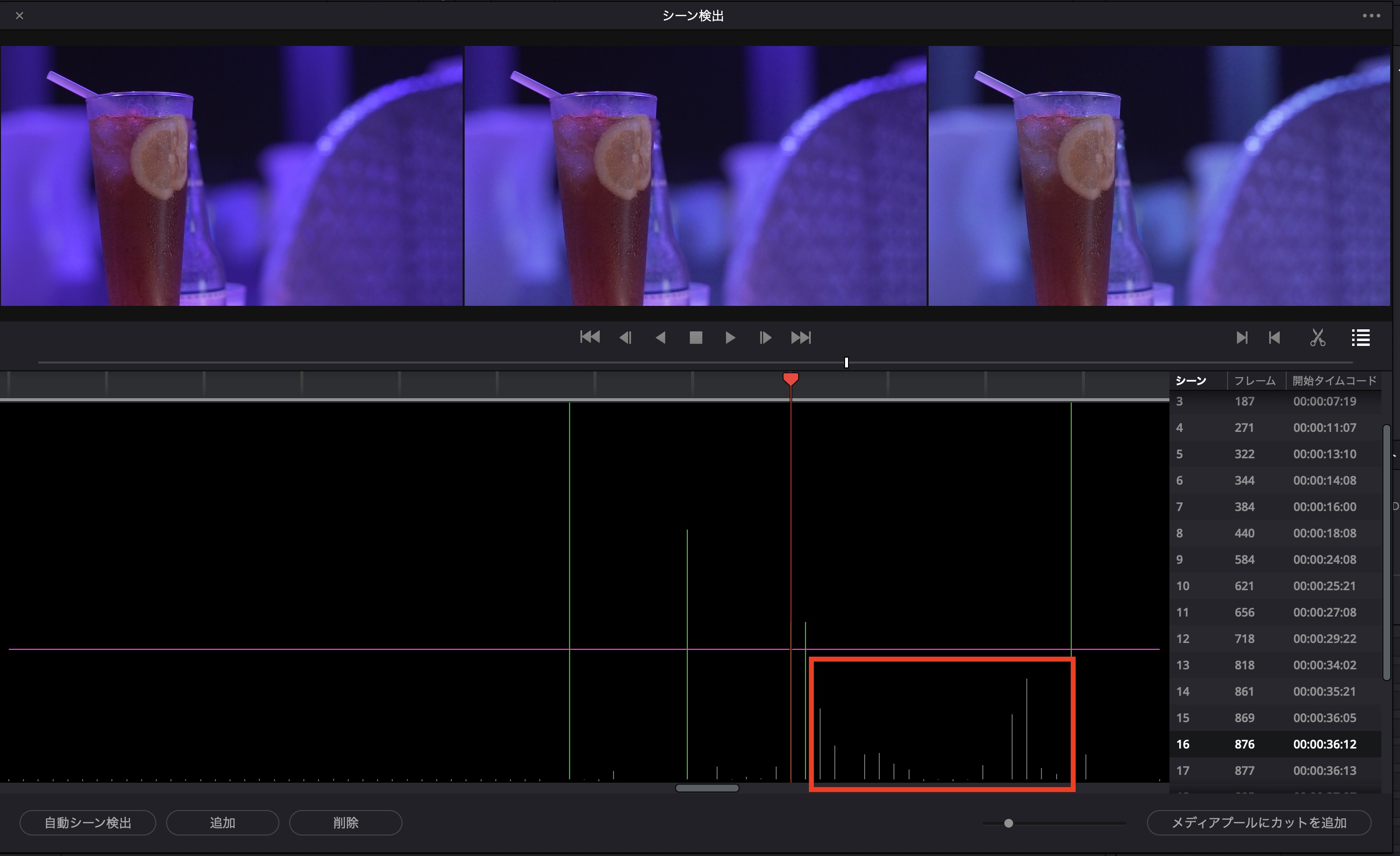The height and width of the screenshot is (856, 1400).
Task: Click the 開始タイムコード column header
Action: [x=1334, y=381]
